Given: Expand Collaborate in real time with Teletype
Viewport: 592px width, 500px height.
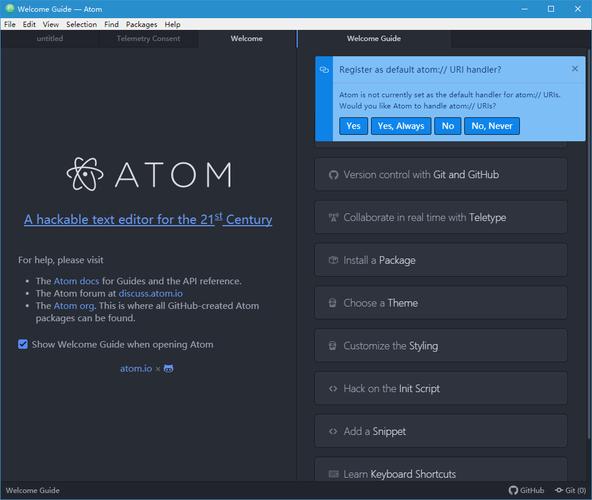Looking at the screenshot, I should coord(441,217).
